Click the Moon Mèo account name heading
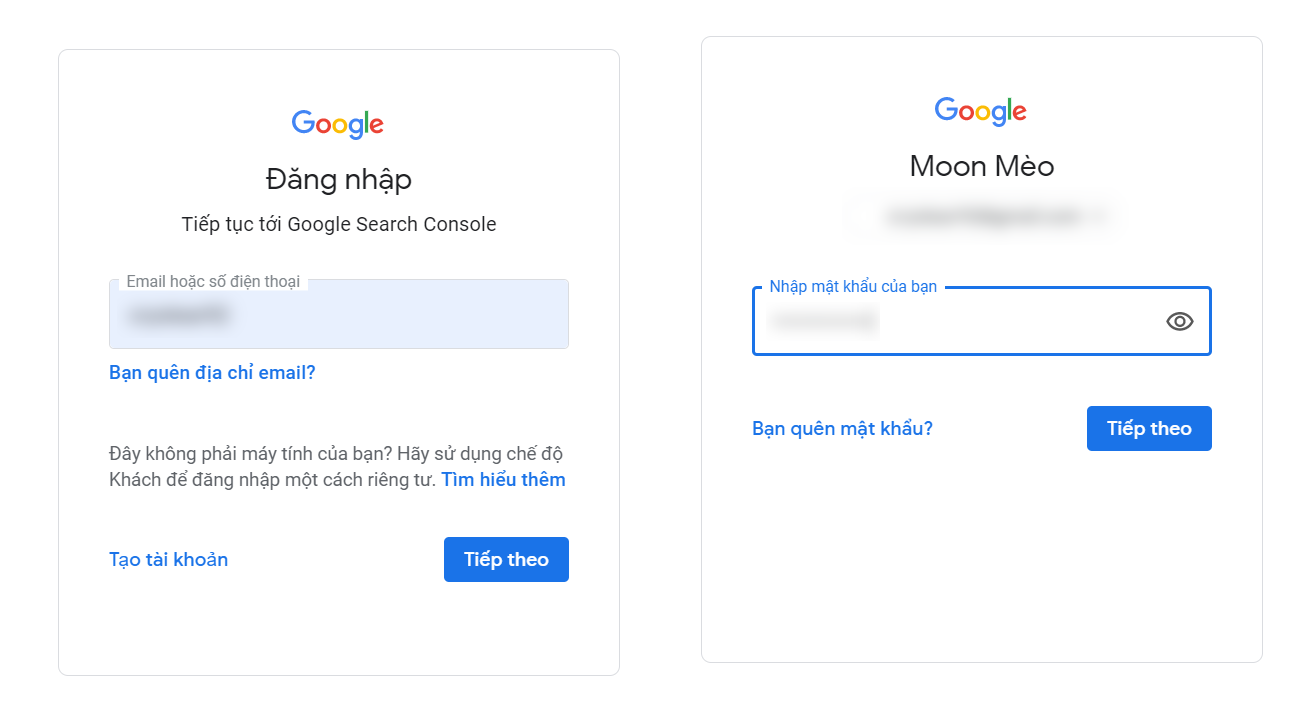This screenshot has height=719, width=1311. (981, 166)
